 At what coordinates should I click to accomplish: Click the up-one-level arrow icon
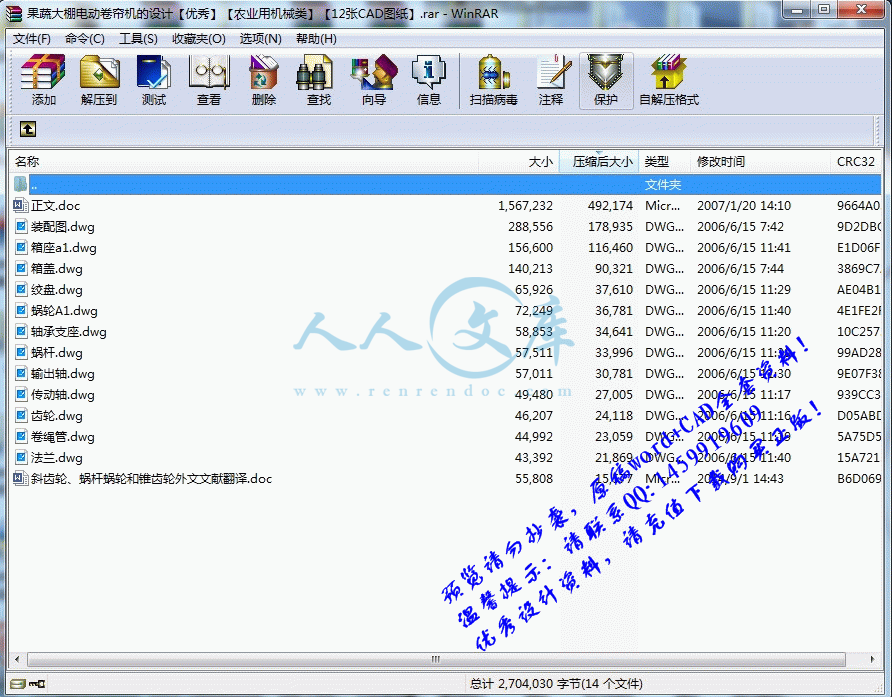pyautogui.click(x=28, y=129)
